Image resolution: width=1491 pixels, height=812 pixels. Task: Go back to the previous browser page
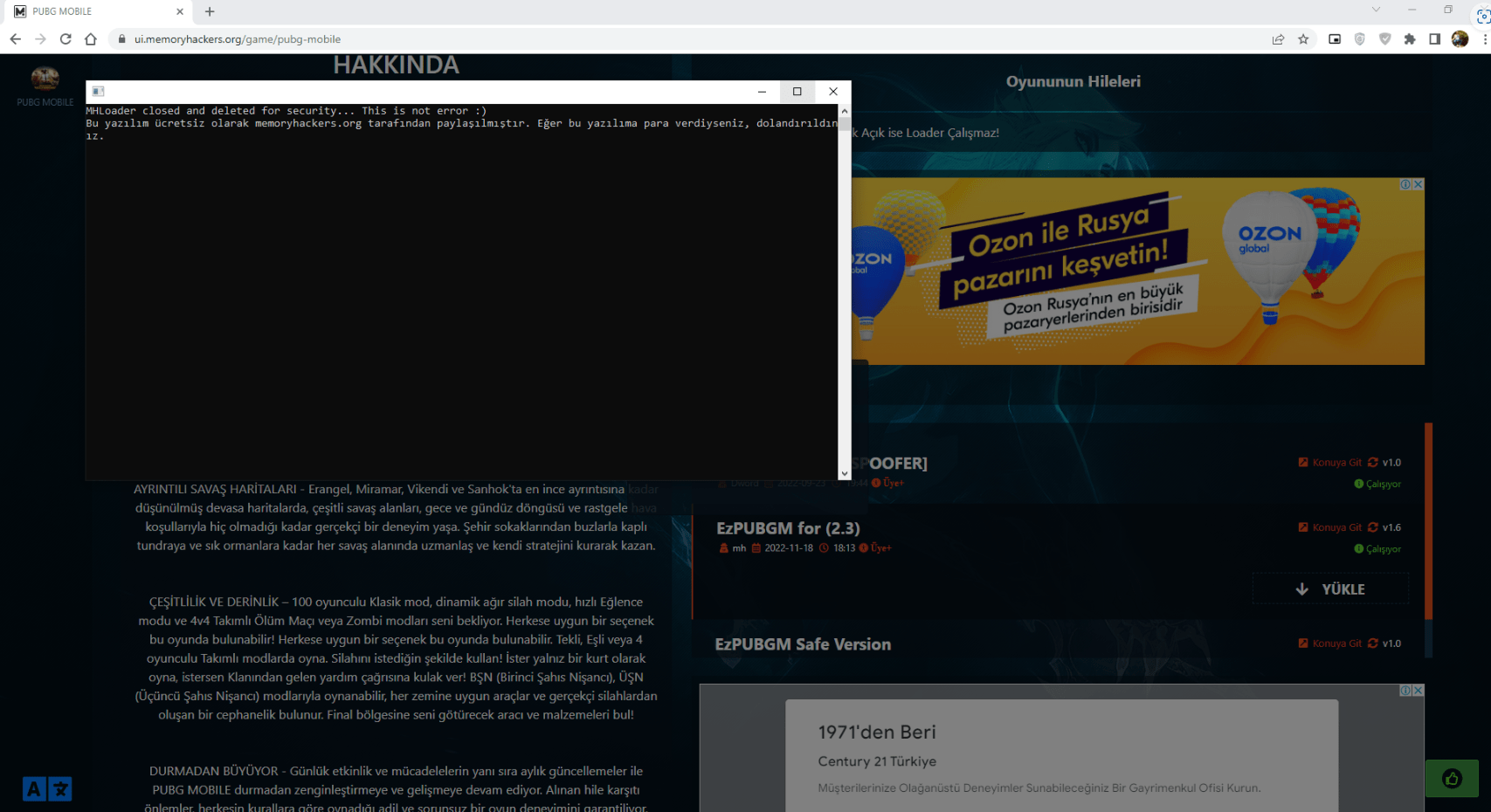pyautogui.click(x=15, y=39)
